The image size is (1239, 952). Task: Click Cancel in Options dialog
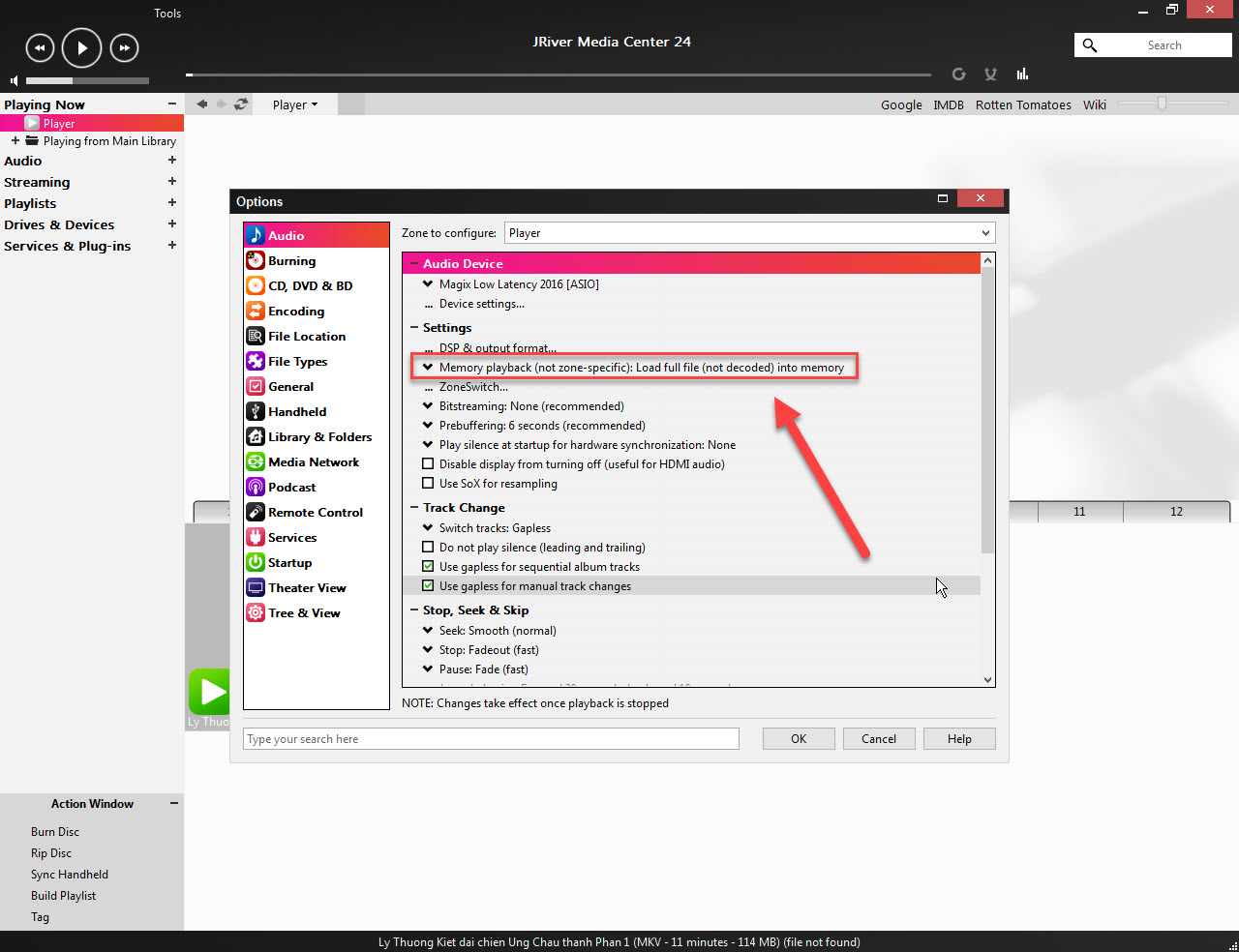(879, 739)
